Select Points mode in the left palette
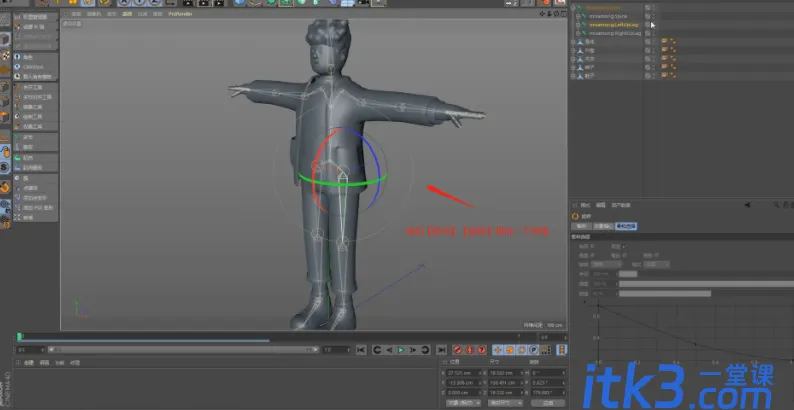Image resolution: width=794 pixels, height=410 pixels. 5,87
